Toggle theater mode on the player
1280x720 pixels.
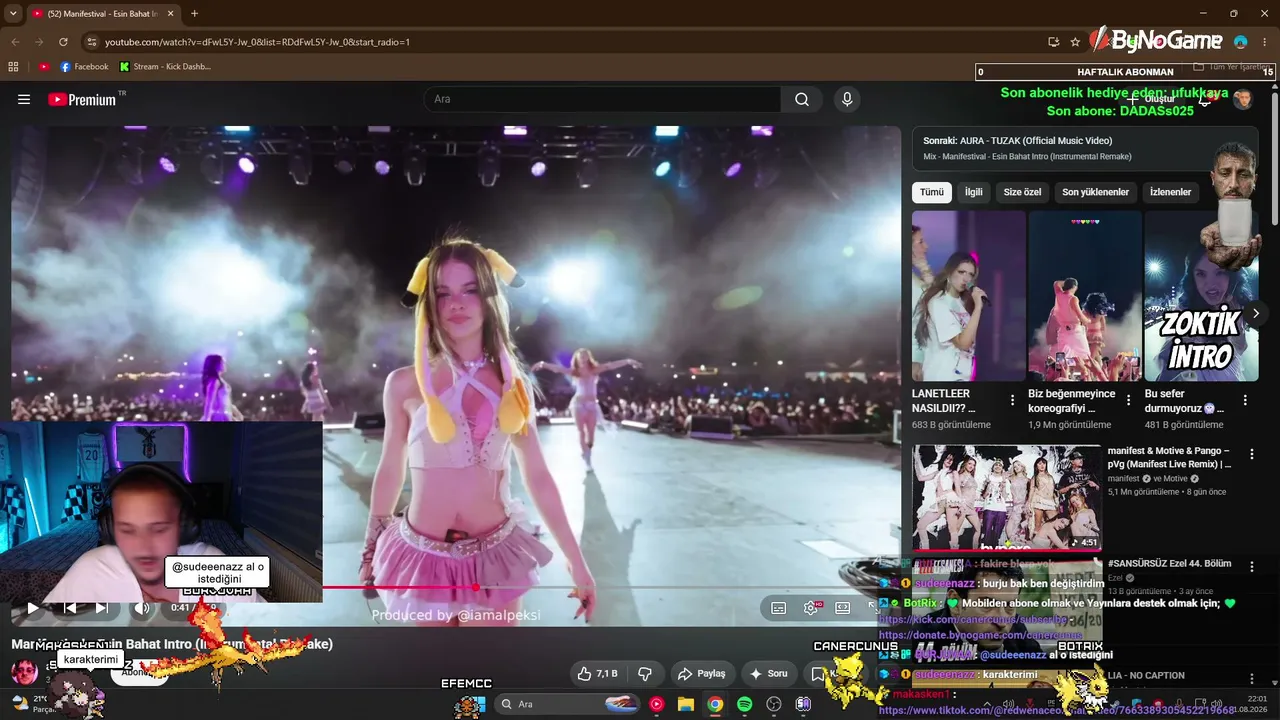[843, 607]
